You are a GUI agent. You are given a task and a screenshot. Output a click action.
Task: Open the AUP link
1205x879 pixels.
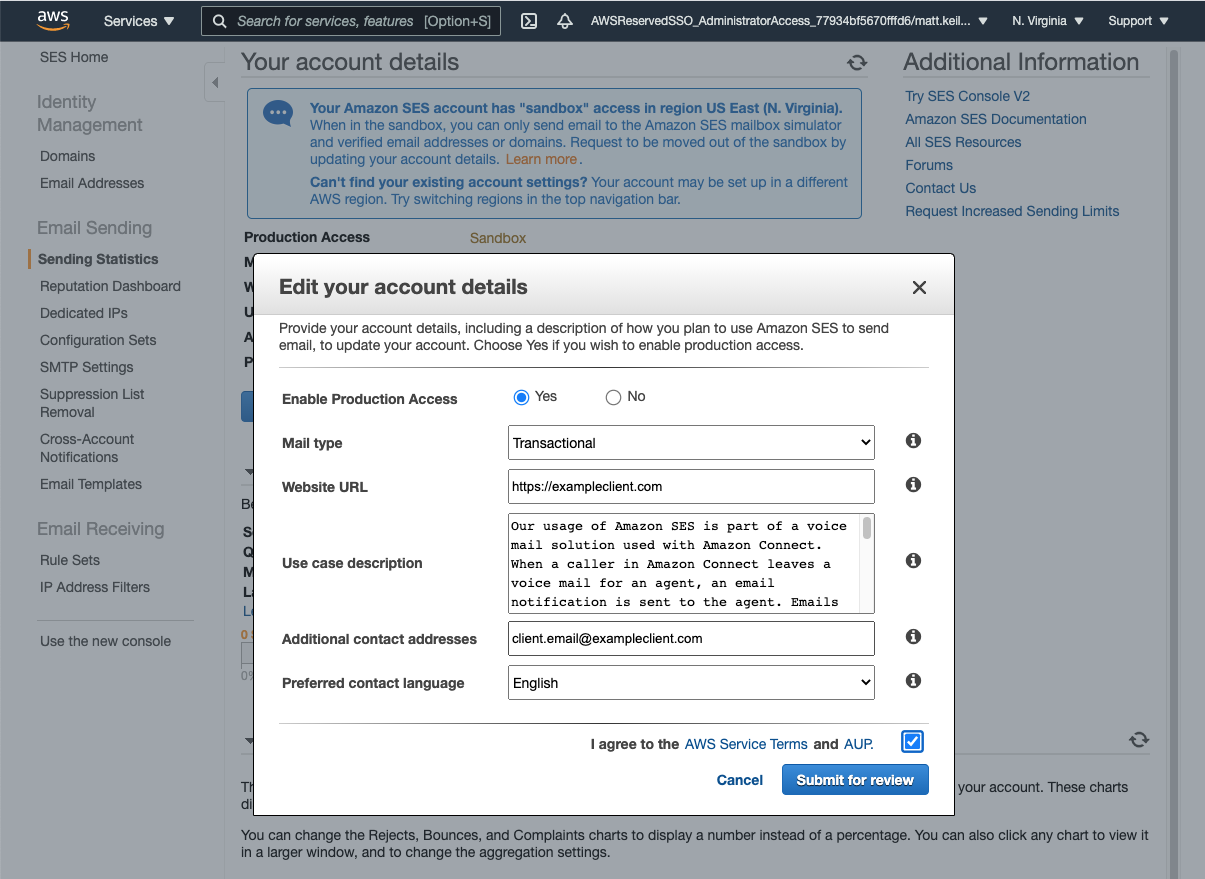pyautogui.click(x=858, y=744)
